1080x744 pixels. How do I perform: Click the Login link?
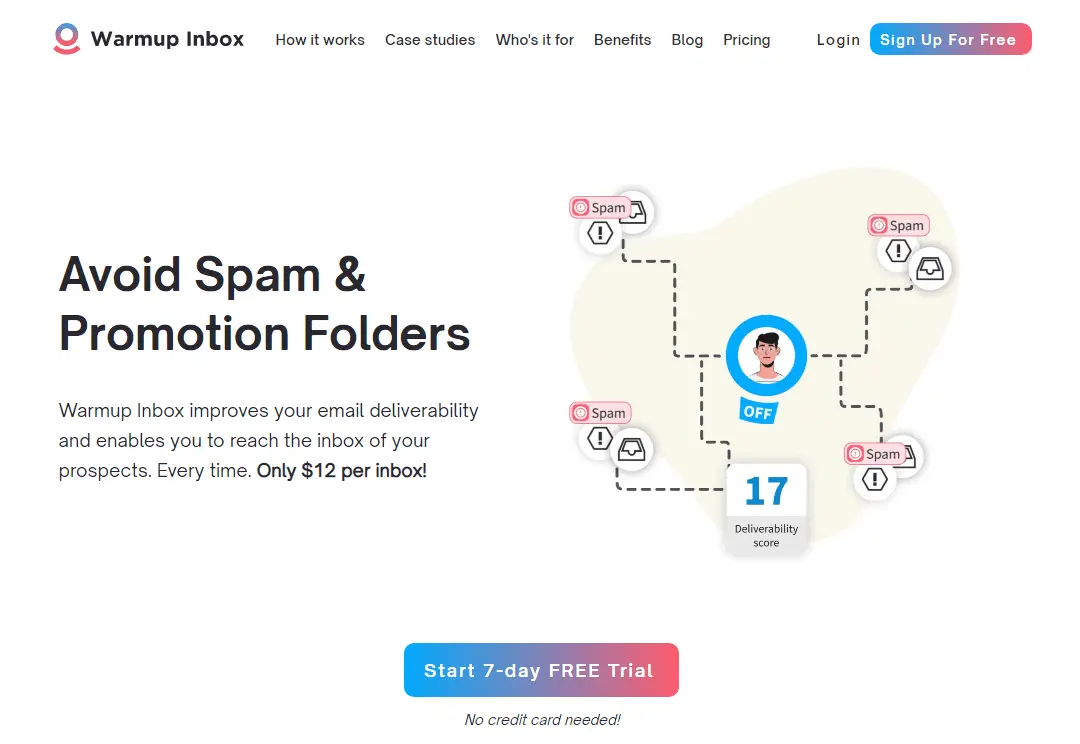click(838, 40)
